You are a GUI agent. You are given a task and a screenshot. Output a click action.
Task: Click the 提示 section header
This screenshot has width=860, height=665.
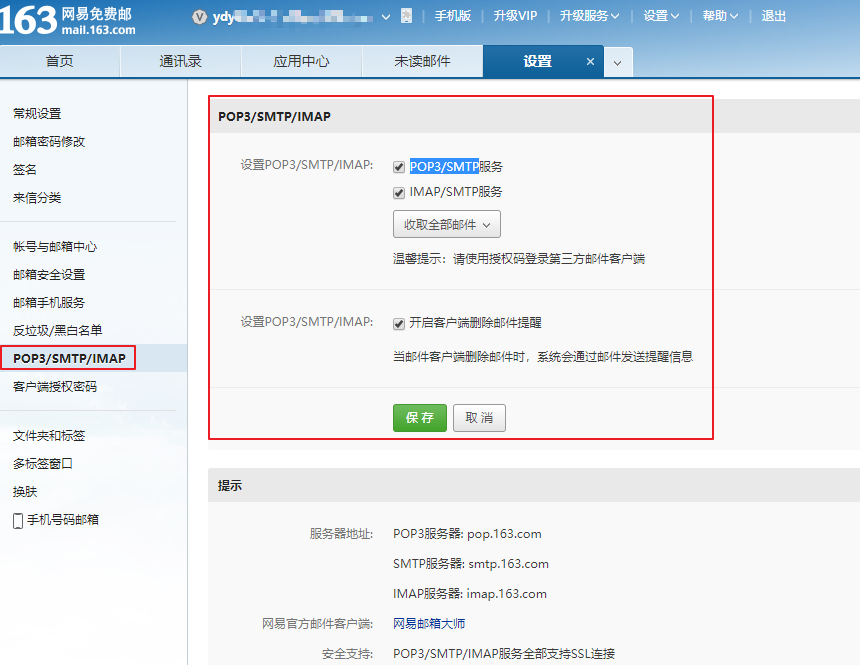pyautogui.click(x=230, y=486)
